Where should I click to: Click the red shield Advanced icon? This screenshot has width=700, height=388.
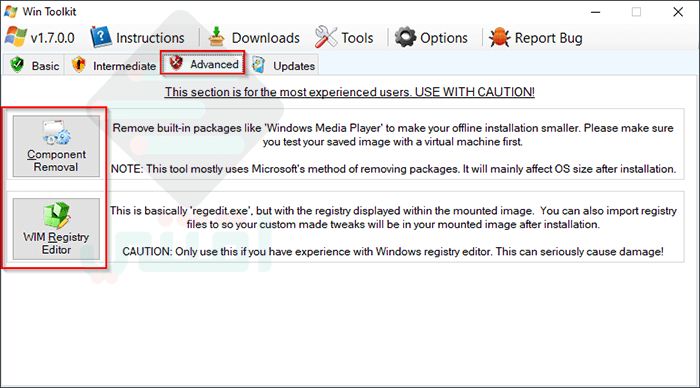click(x=176, y=63)
